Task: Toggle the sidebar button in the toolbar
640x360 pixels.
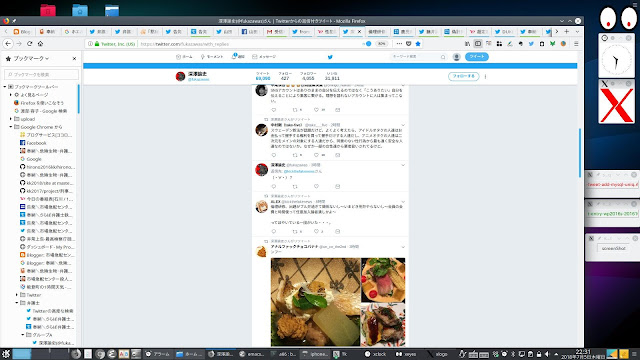Action: pos(478,44)
